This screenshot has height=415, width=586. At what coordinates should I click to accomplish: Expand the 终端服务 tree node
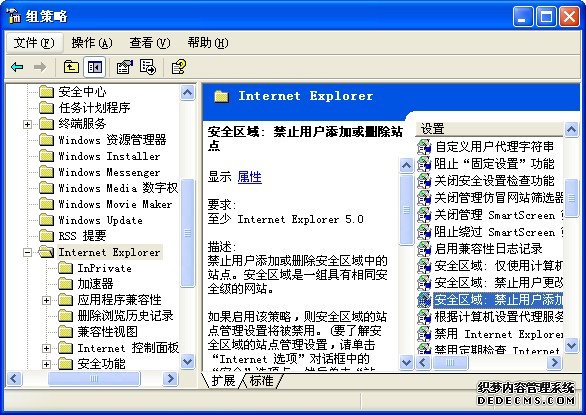point(27,124)
